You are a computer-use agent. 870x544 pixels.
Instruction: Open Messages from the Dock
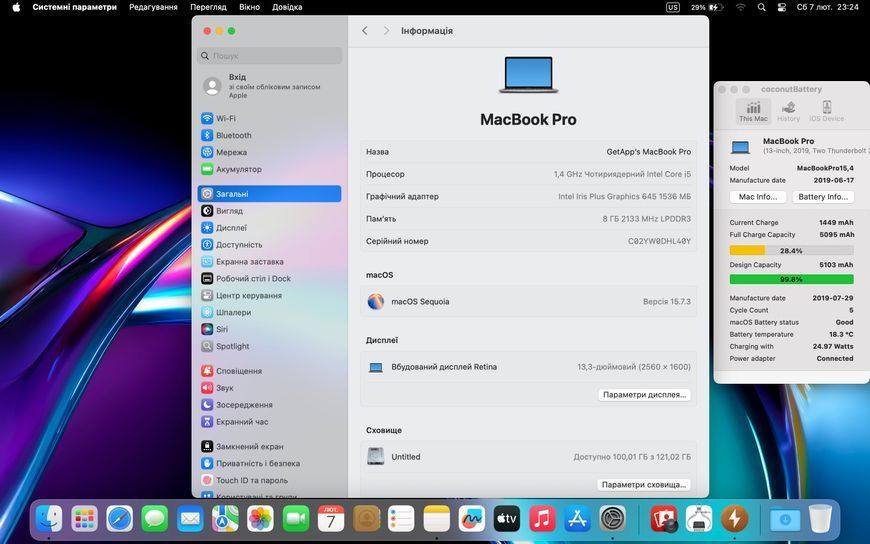(155, 518)
